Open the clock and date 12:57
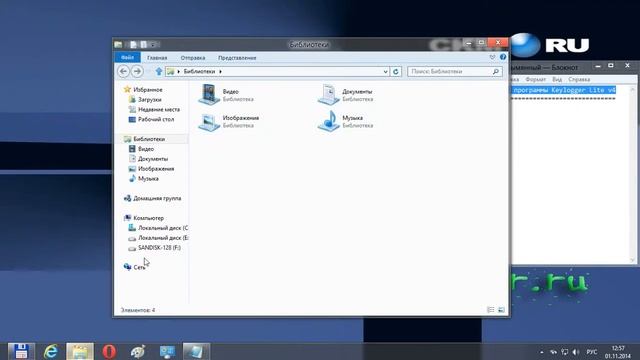Image resolution: width=640 pixels, height=360 pixels. click(618, 352)
